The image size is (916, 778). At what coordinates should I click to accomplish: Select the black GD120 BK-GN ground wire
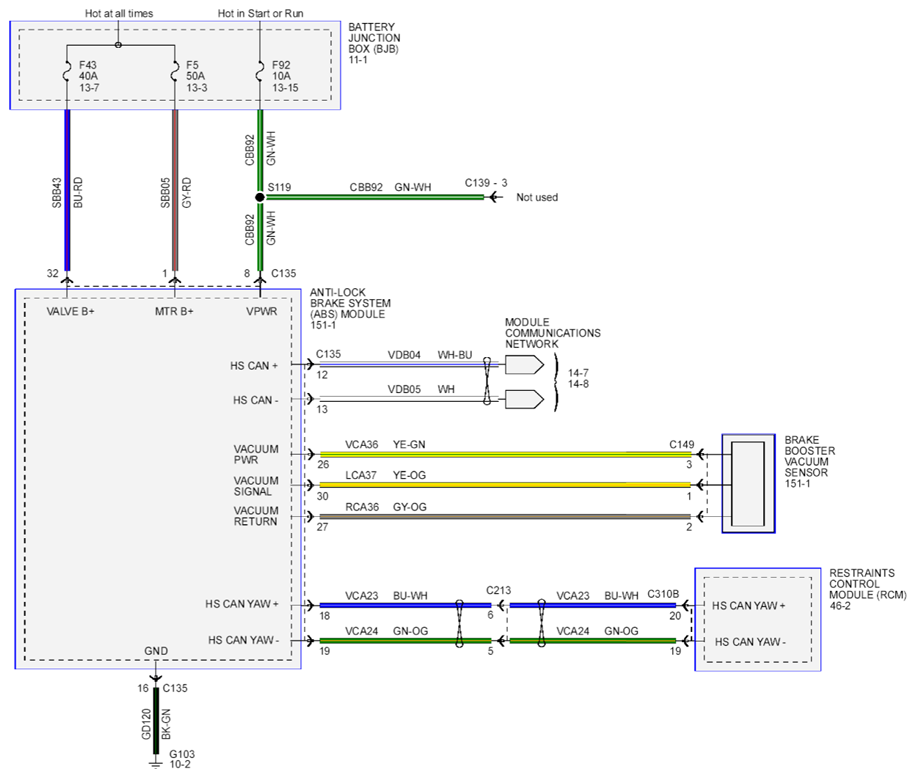tap(156, 721)
